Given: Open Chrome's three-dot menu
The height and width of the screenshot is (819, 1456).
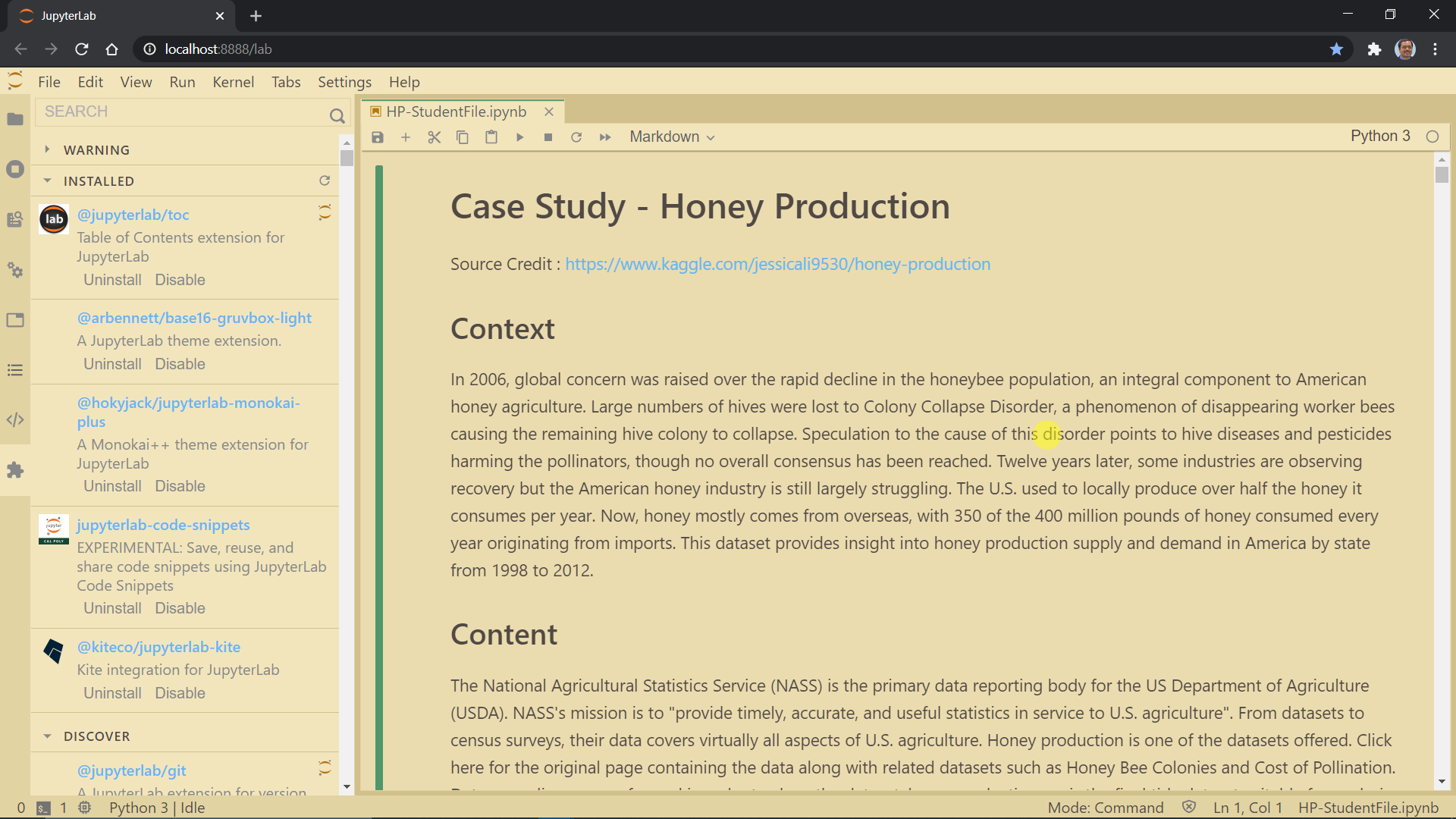Looking at the screenshot, I should [x=1435, y=49].
